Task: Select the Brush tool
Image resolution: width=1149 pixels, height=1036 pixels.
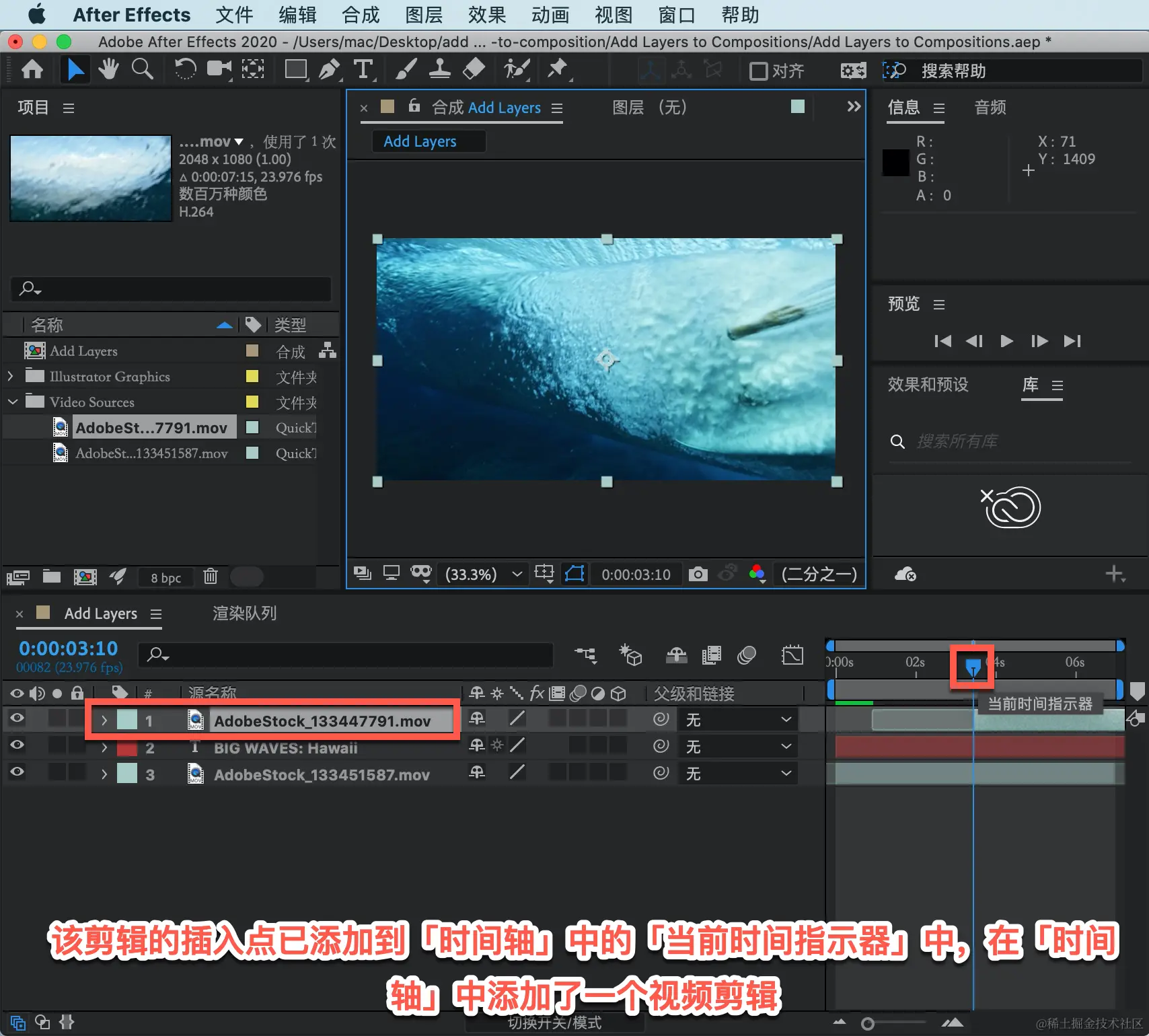Action: (406, 69)
